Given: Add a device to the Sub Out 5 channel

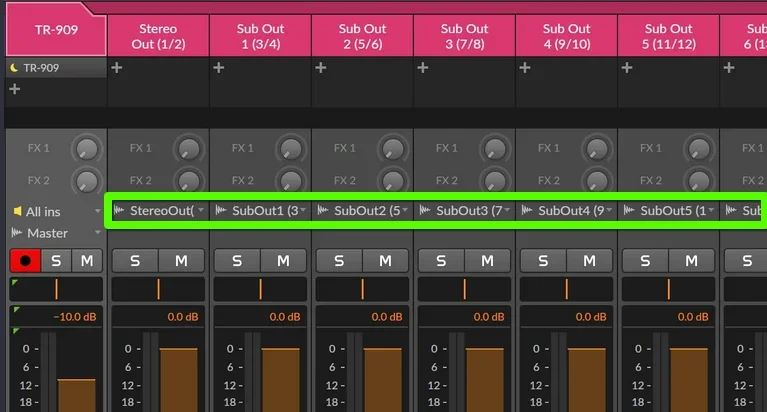Looking at the screenshot, I should click(627, 68).
